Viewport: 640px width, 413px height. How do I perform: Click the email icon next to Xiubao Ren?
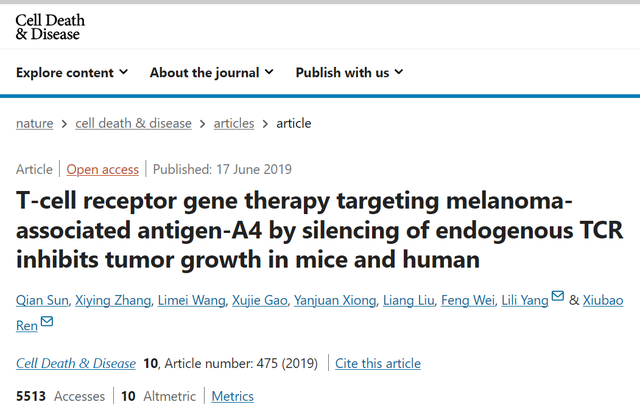coord(46,322)
